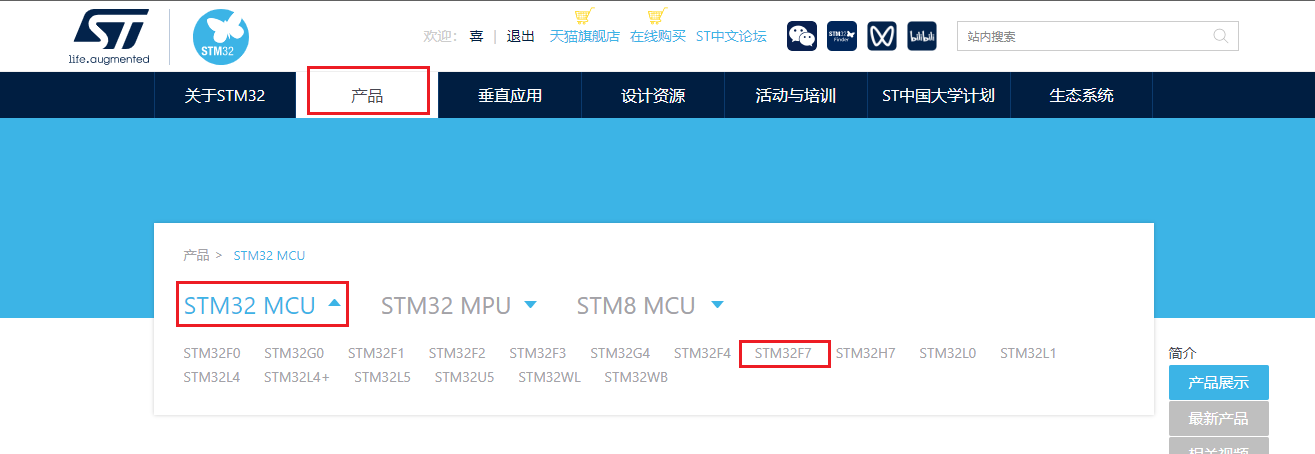Screen dimensions: 1315x454
Task: Open the 设计资源 menu
Action: (653, 96)
